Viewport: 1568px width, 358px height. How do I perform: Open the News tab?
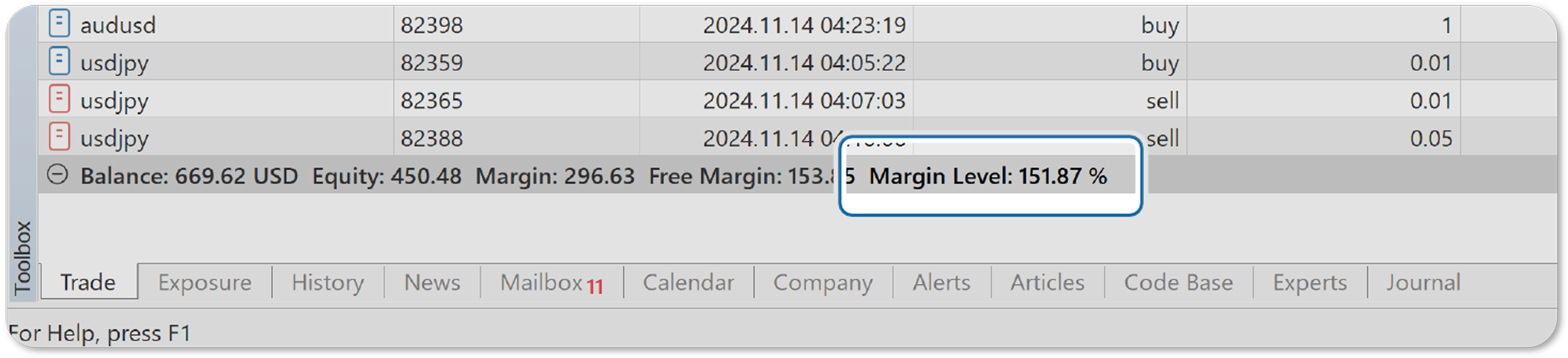click(432, 283)
